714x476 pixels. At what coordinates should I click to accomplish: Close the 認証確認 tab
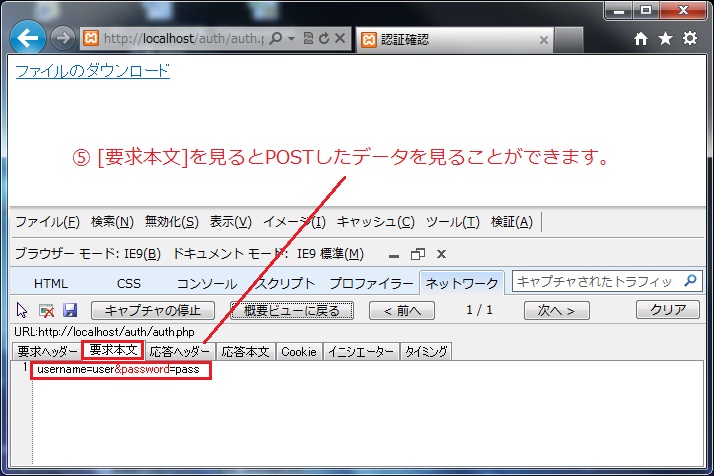click(543, 40)
